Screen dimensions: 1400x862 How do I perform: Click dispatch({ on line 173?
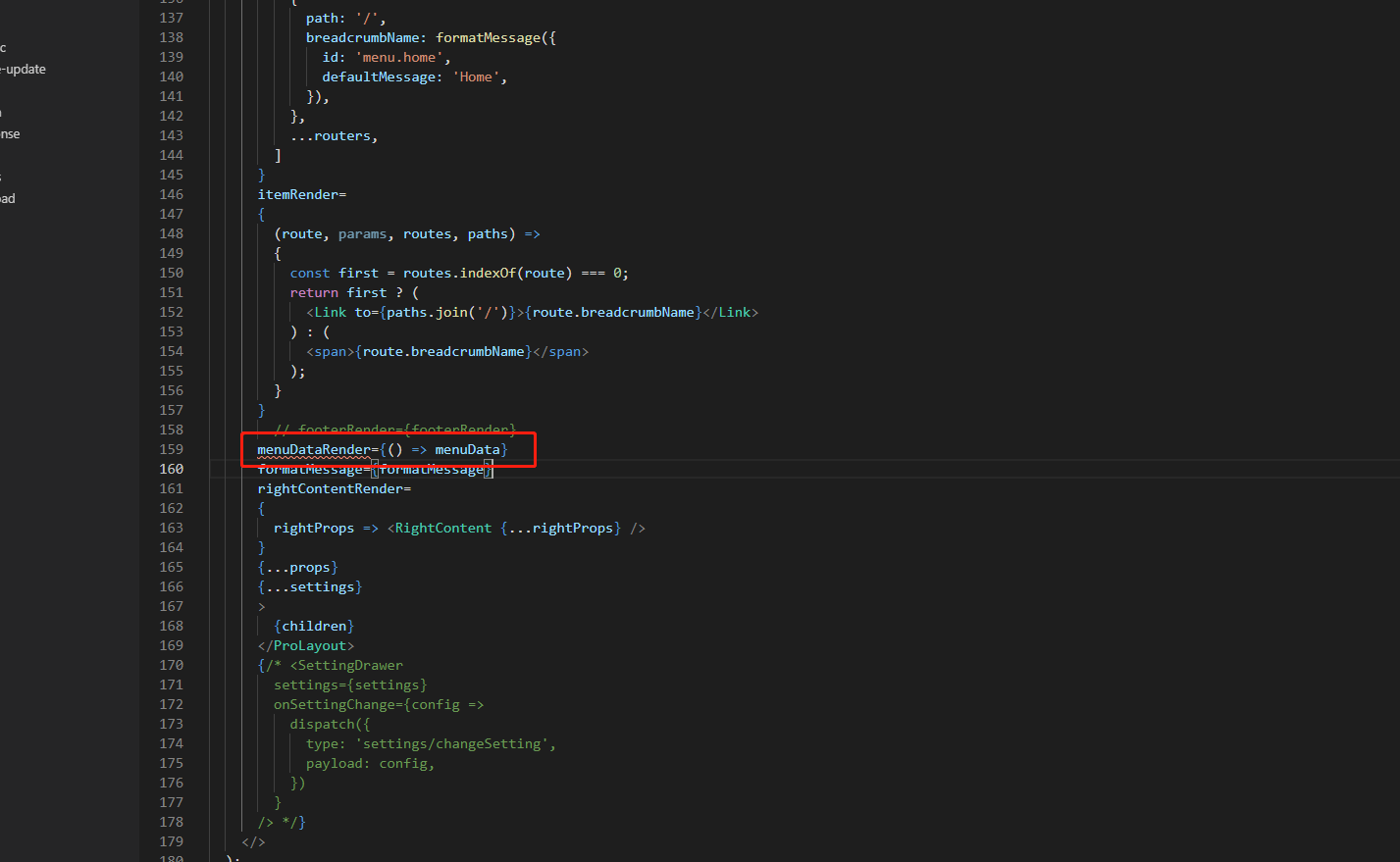point(331,724)
